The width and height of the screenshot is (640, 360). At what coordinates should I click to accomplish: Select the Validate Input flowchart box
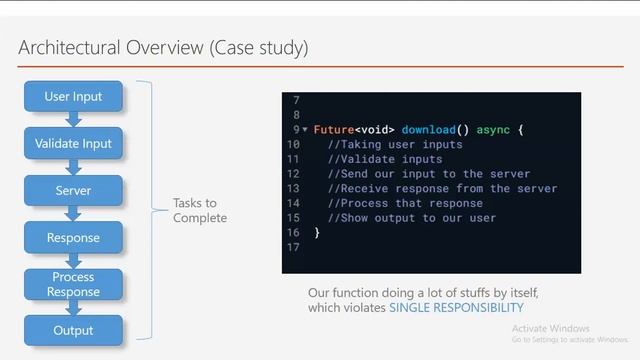(x=73, y=143)
